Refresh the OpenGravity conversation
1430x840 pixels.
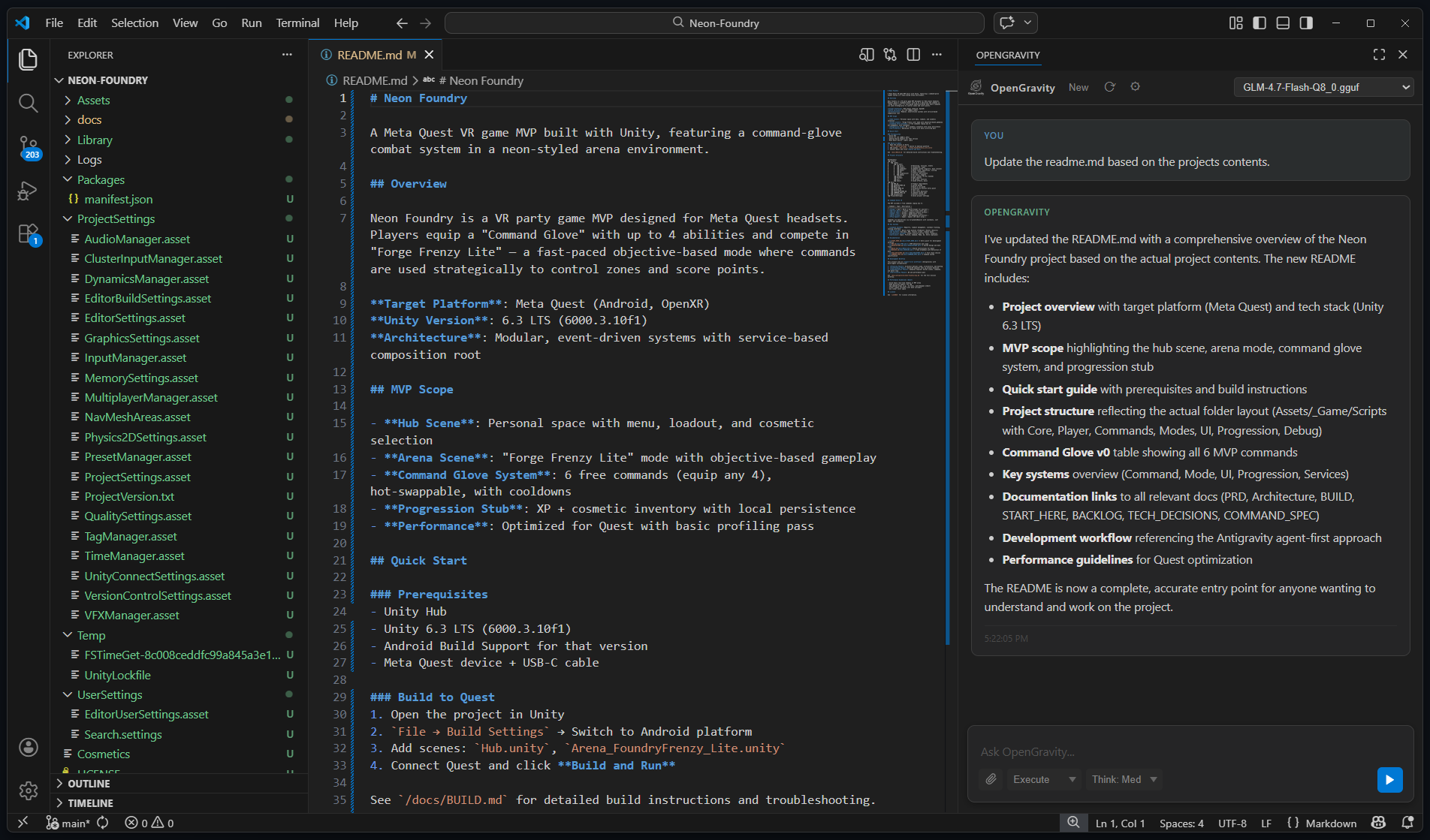1109,86
